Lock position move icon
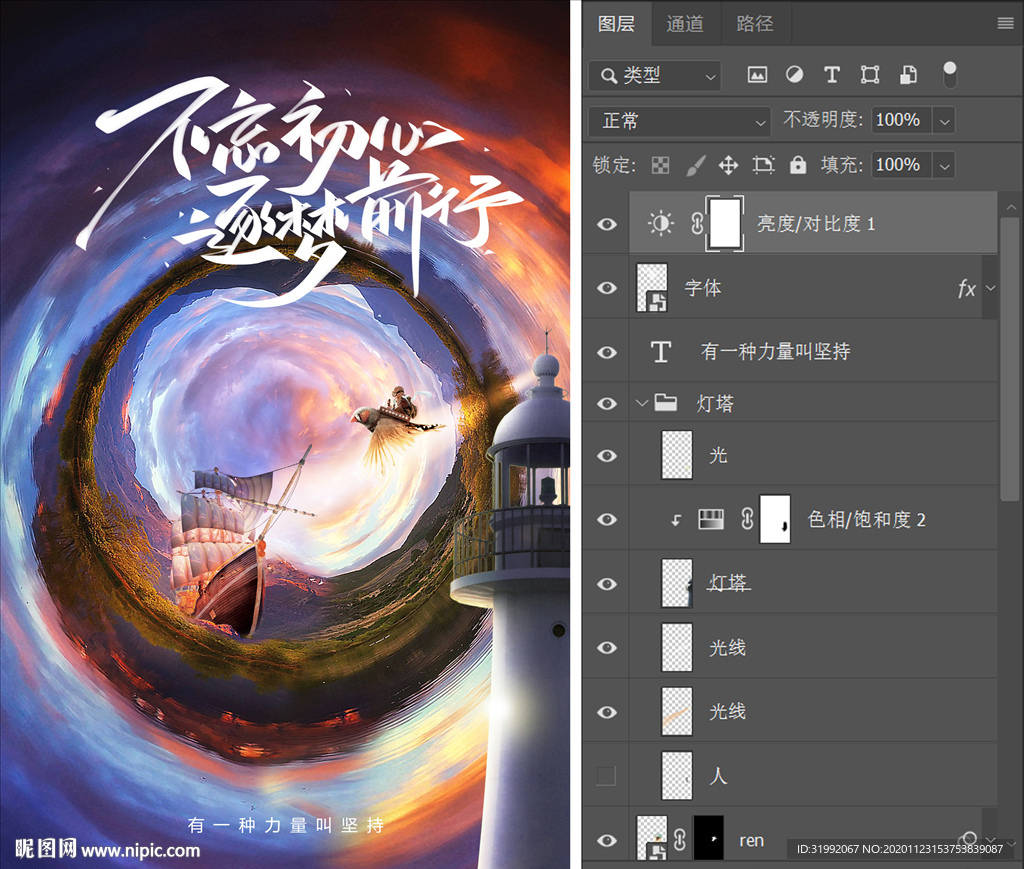The image size is (1024, 869). tap(728, 165)
